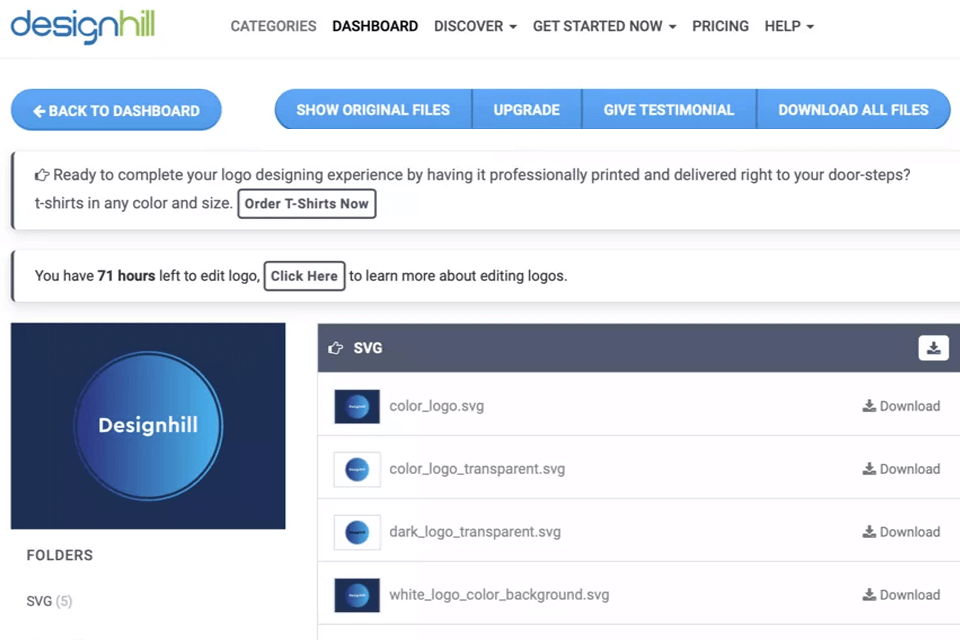
Task: Click Order T-Shirts Now button
Action: tap(307, 204)
